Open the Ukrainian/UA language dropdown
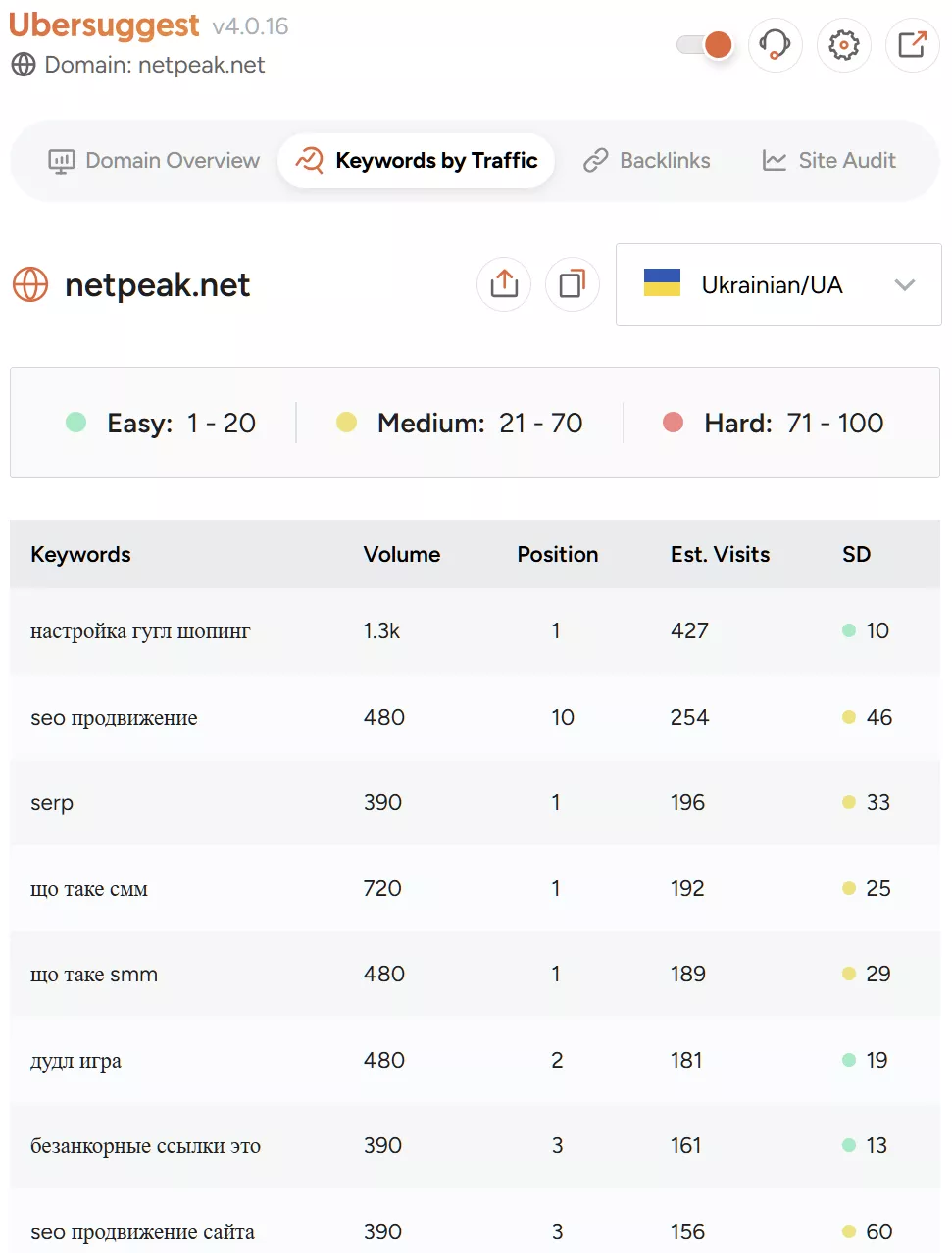Viewport: 952px width, 1253px height. 777,284
